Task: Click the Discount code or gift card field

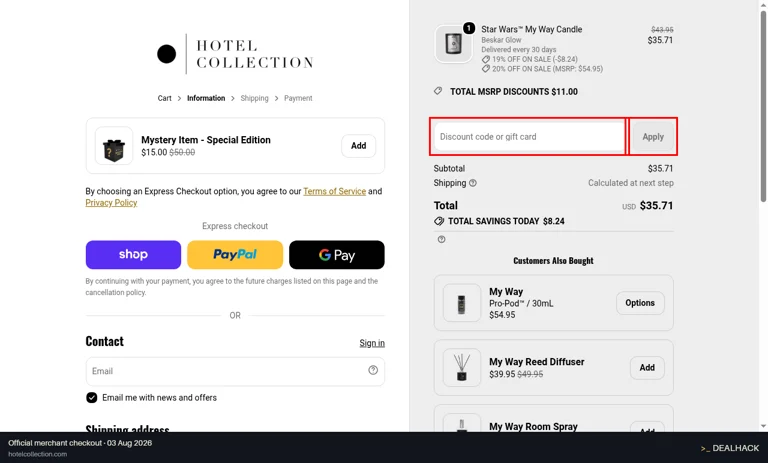Action: pos(529,137)
